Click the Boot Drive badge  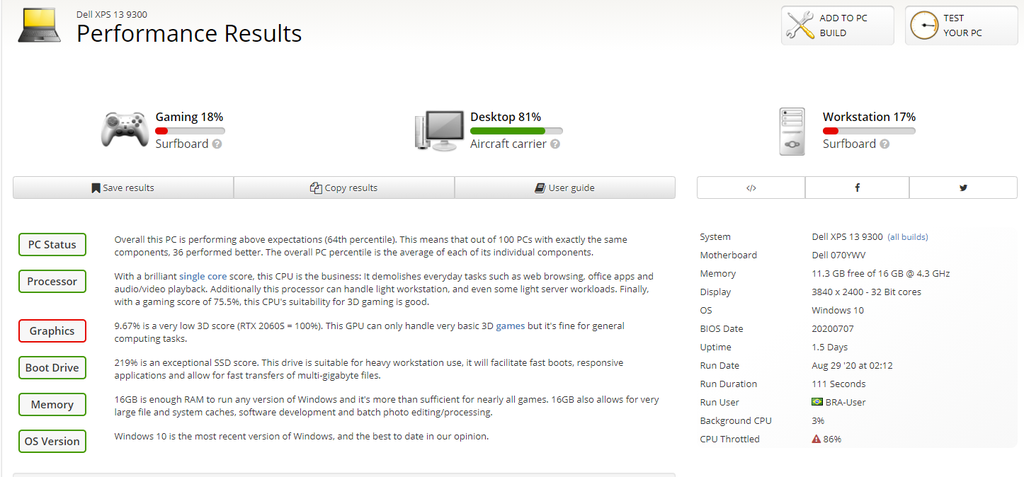[x=52, y=367]
